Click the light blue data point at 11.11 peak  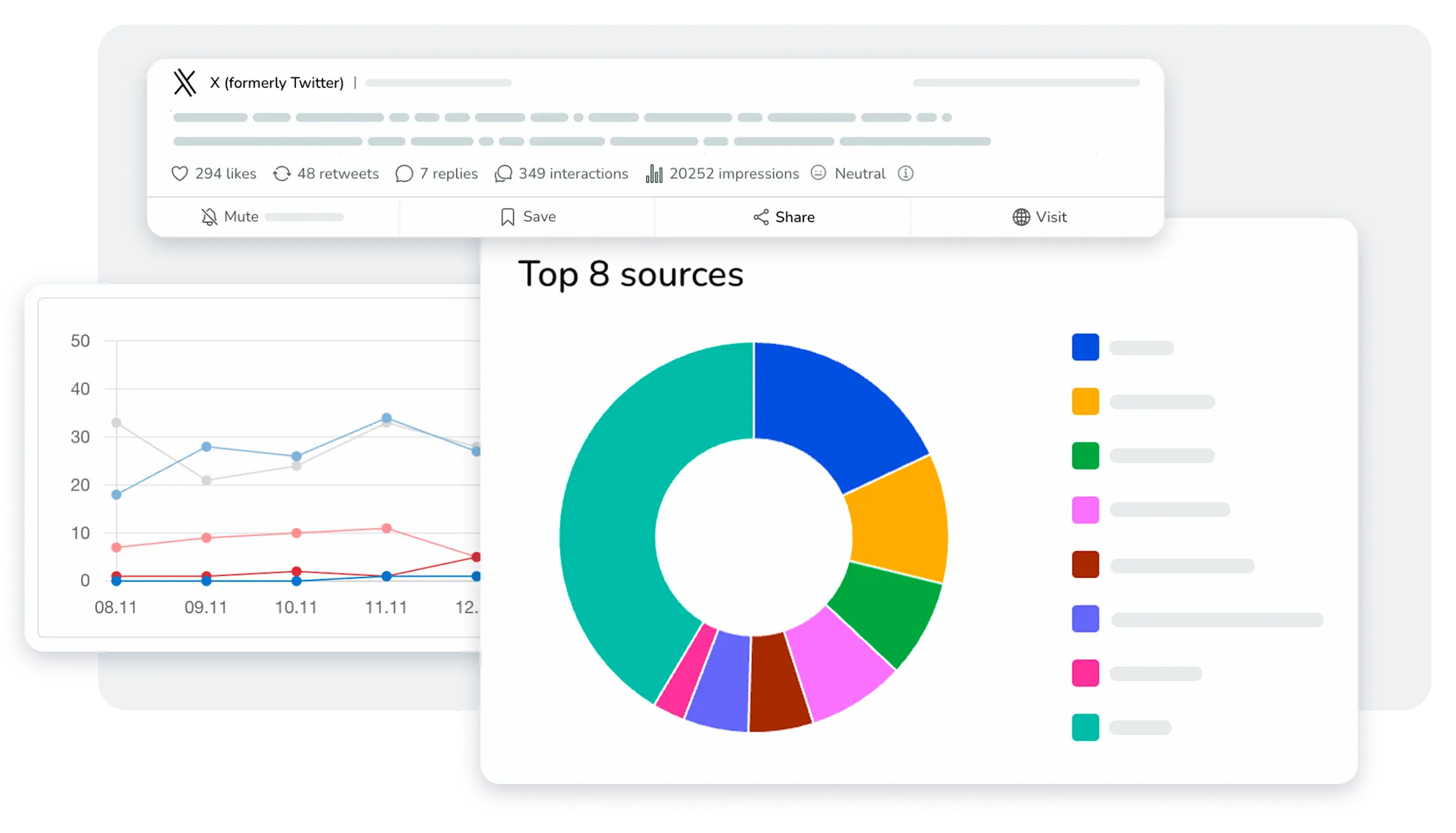point(387,418)
